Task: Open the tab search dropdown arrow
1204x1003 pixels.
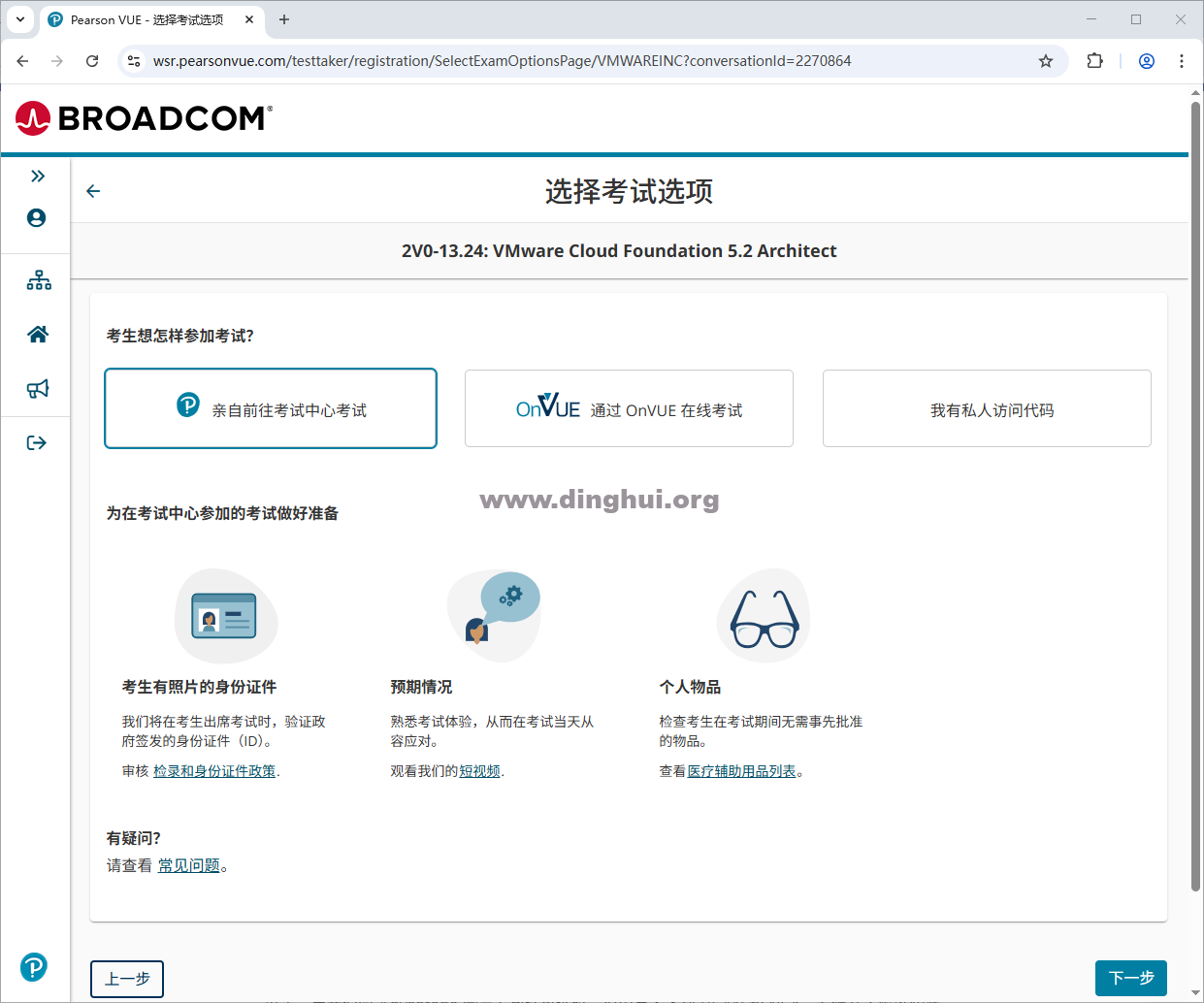Action: click(x=20, y=19)
